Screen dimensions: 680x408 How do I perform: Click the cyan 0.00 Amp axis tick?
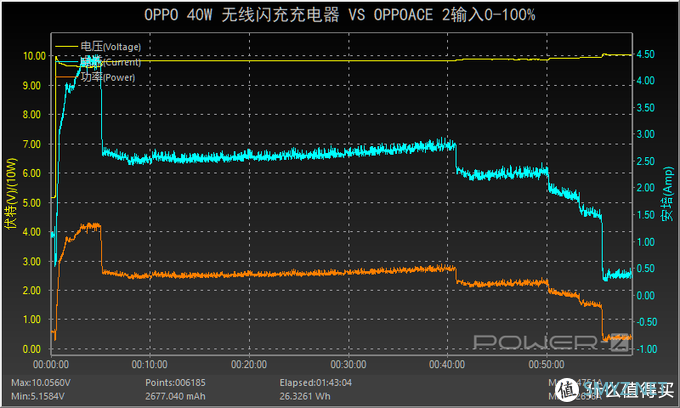[645, 295]
